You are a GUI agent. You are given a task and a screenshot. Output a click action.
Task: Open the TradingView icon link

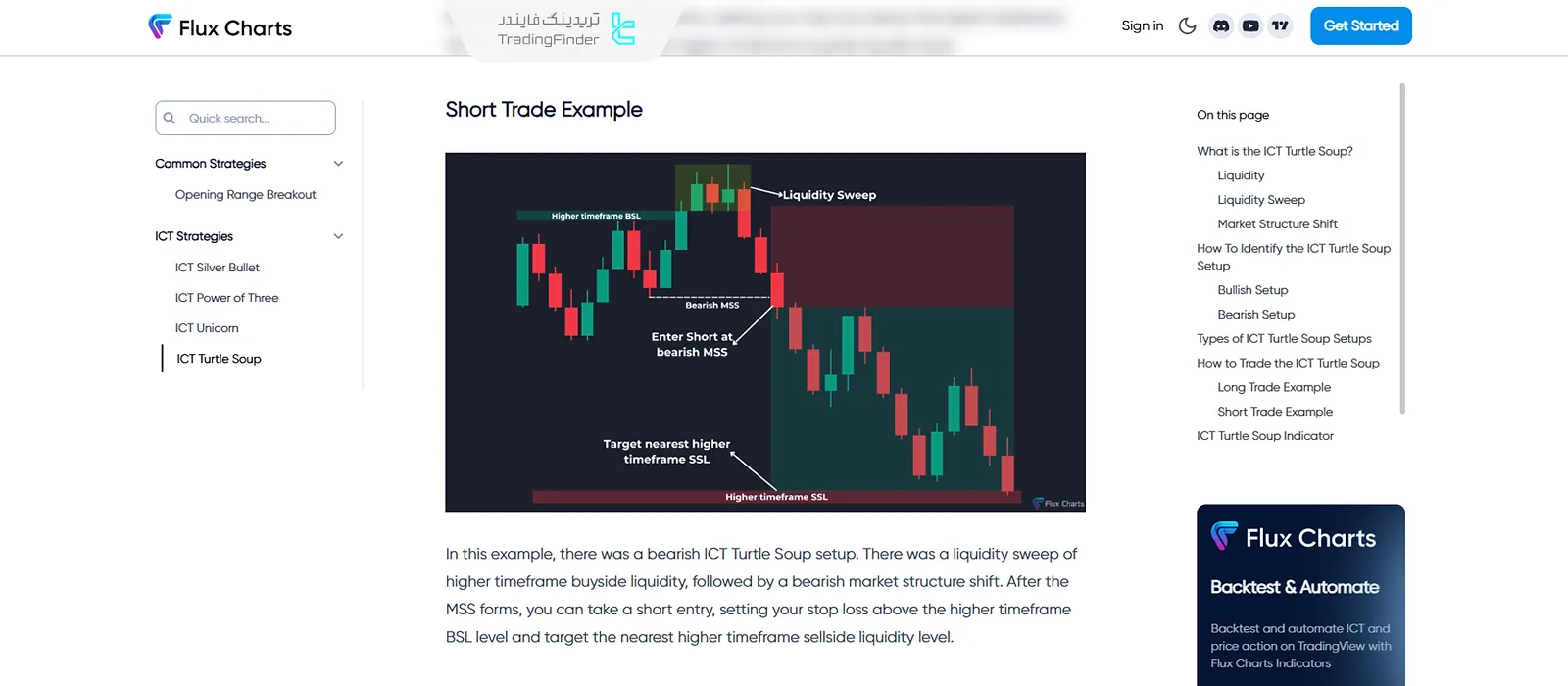(1280, 26)
